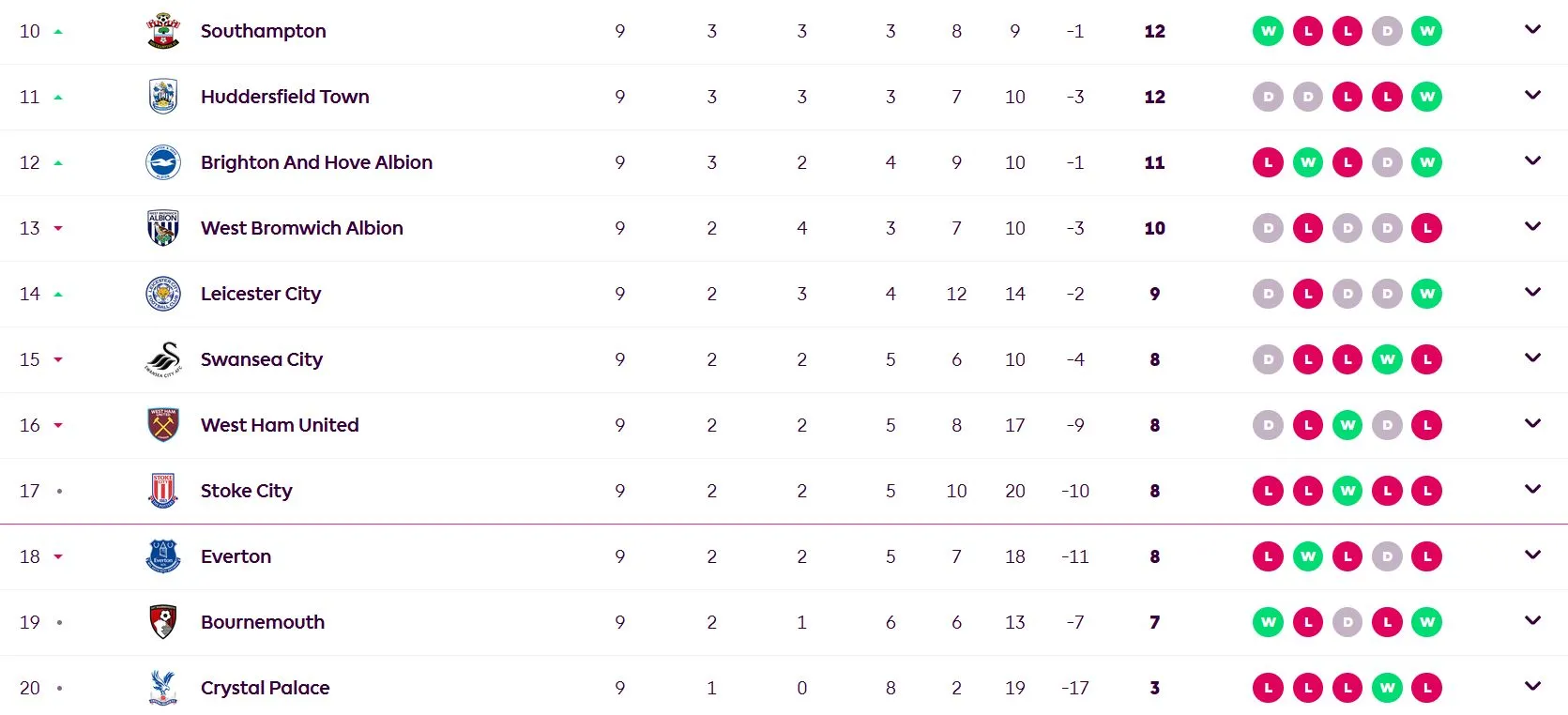Expand the Southampton row details
Screen dimensions: 1568x715
1532,30
